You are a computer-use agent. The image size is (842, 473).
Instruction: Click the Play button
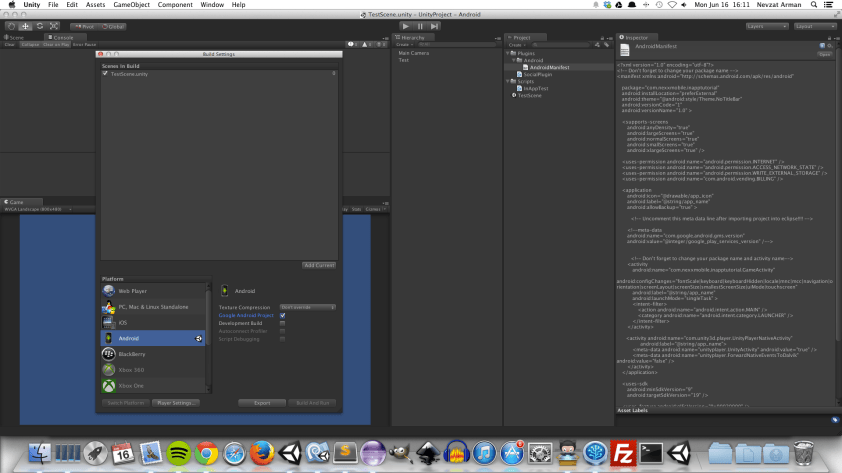point(406,26)
